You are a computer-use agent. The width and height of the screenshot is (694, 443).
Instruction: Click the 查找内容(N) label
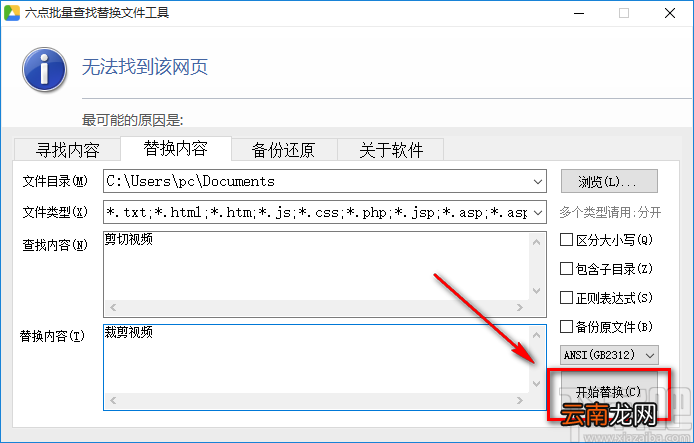point(55,245)
